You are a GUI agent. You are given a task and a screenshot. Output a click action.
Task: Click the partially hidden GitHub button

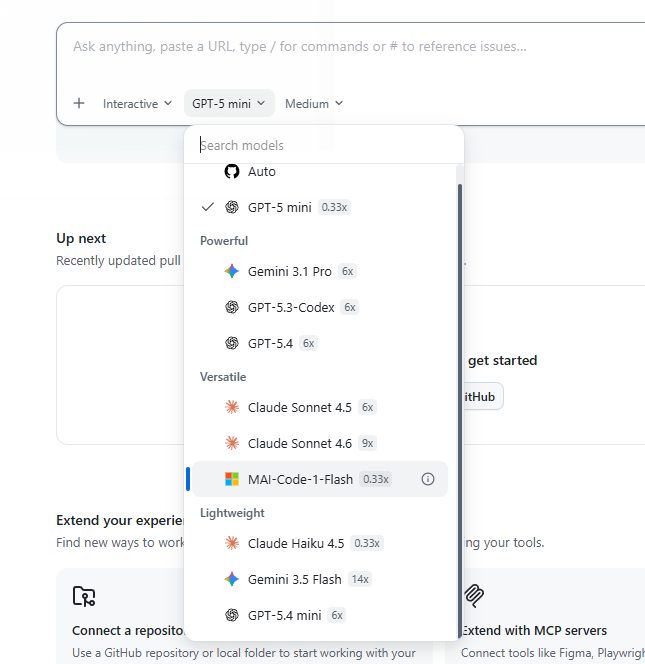pos(483,396)
